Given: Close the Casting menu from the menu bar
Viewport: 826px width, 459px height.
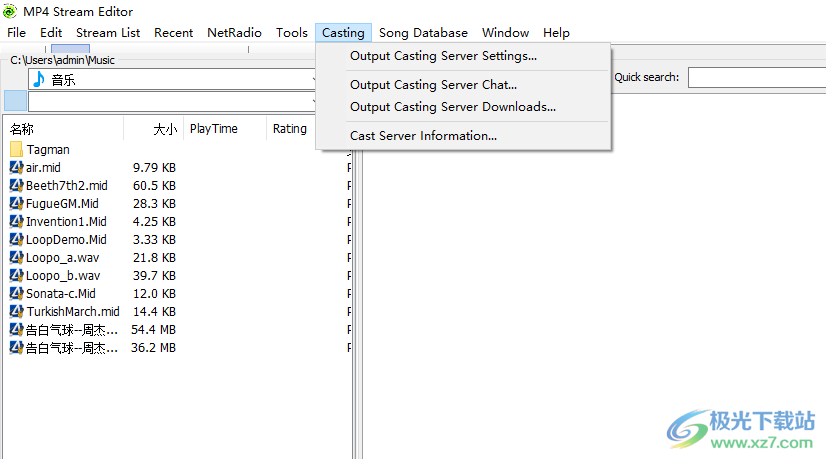Looking at the screenshot, I should [343, 33].
